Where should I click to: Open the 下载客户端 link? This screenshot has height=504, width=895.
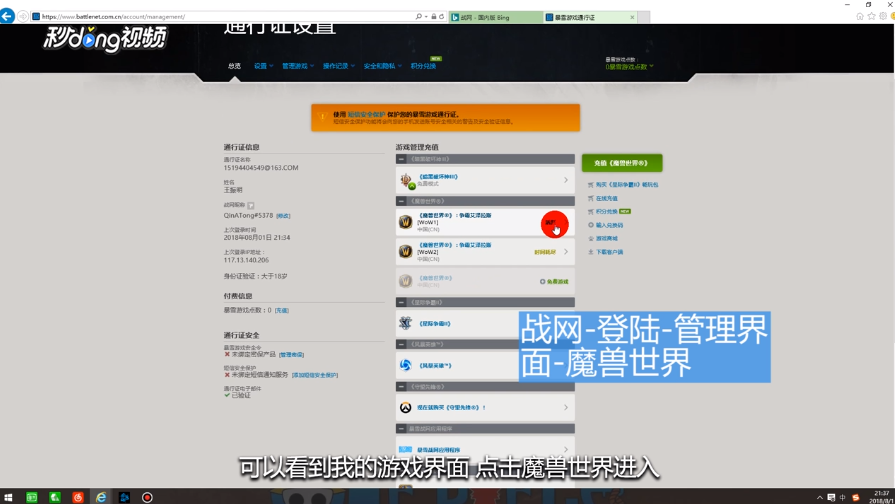[609, 252]
